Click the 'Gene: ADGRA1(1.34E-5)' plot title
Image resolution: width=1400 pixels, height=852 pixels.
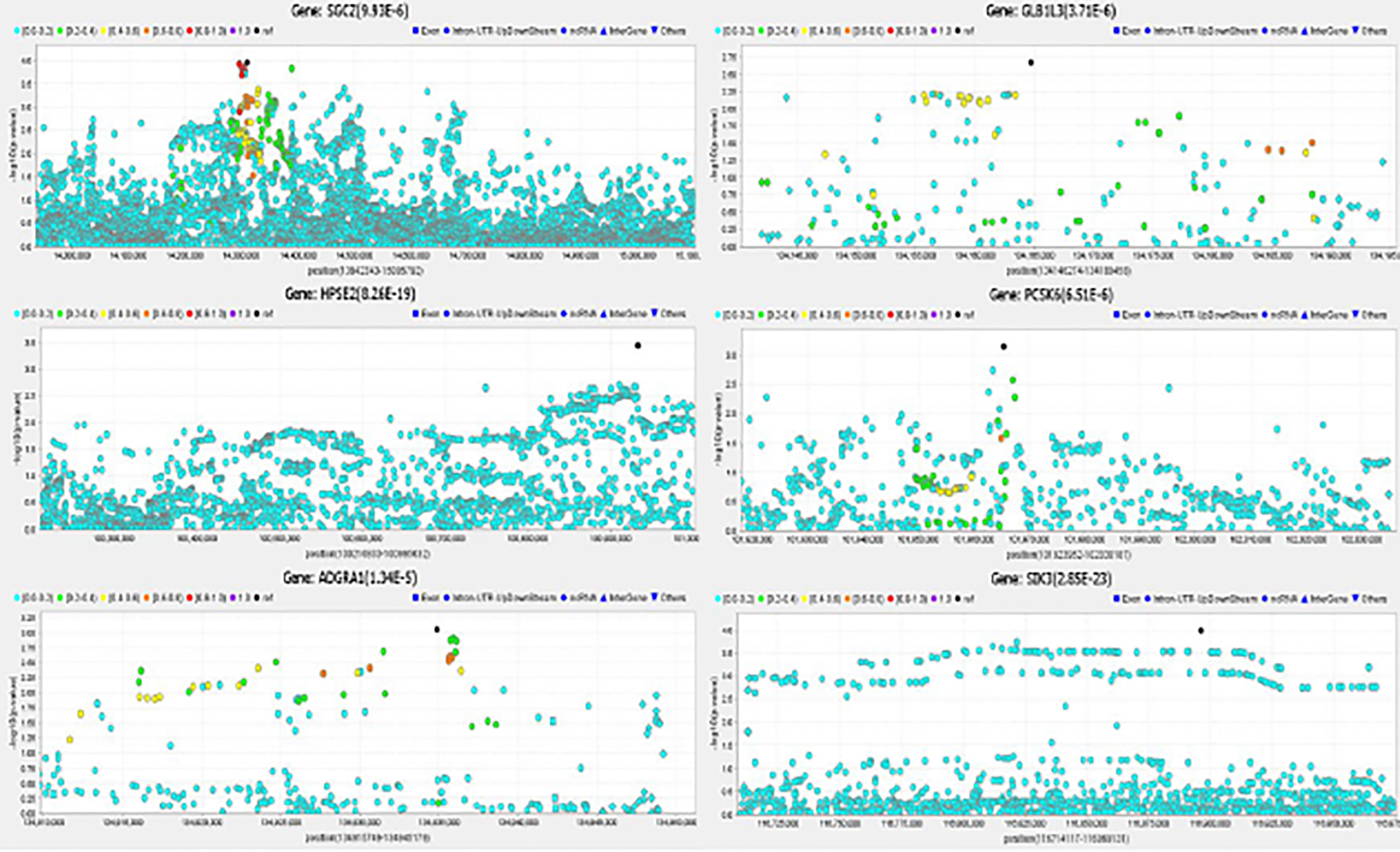click(350, 578)
